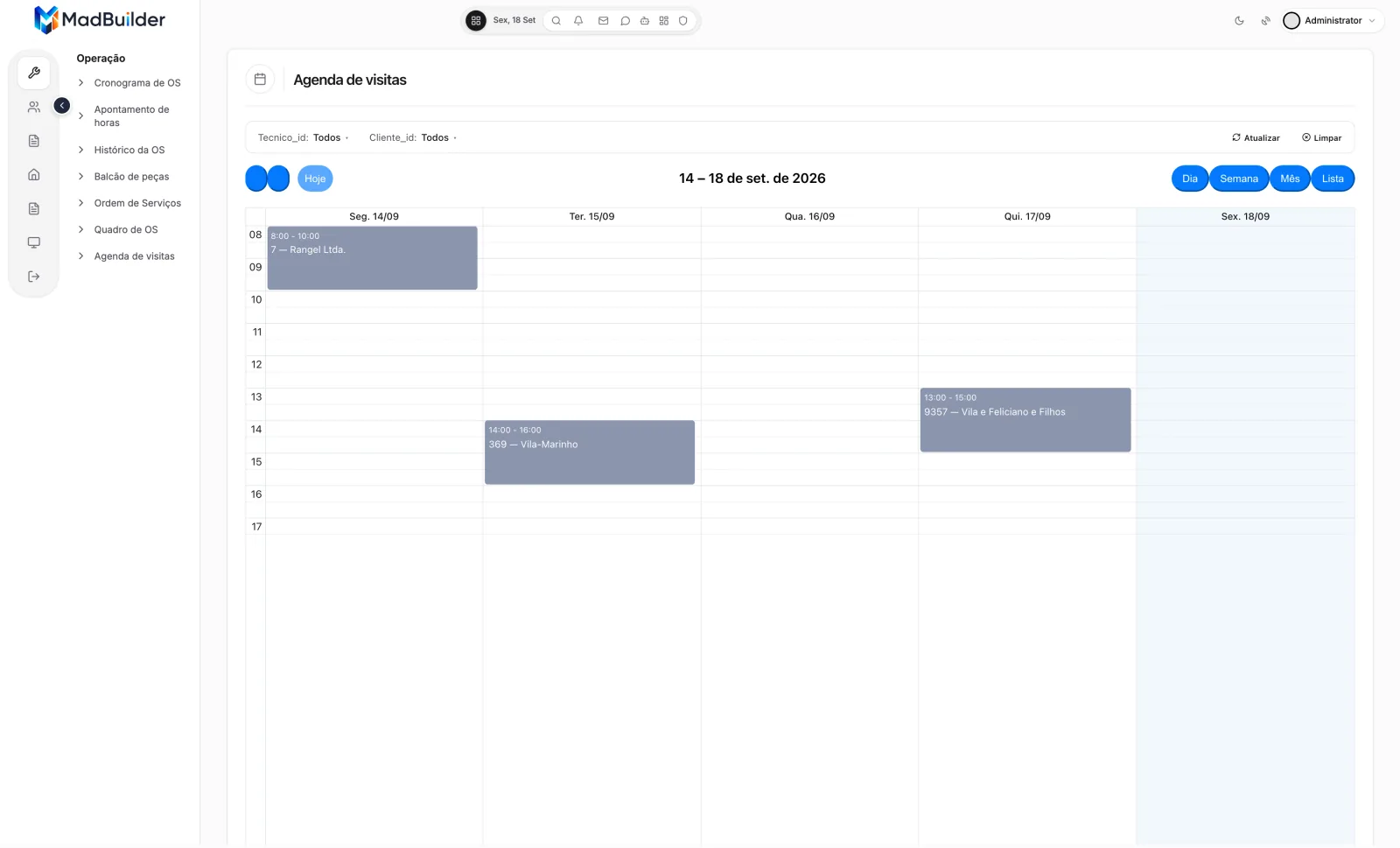Expand chevron next to Ordem de Serviços
The image size is (1400, 848).
tap(80, 202)
